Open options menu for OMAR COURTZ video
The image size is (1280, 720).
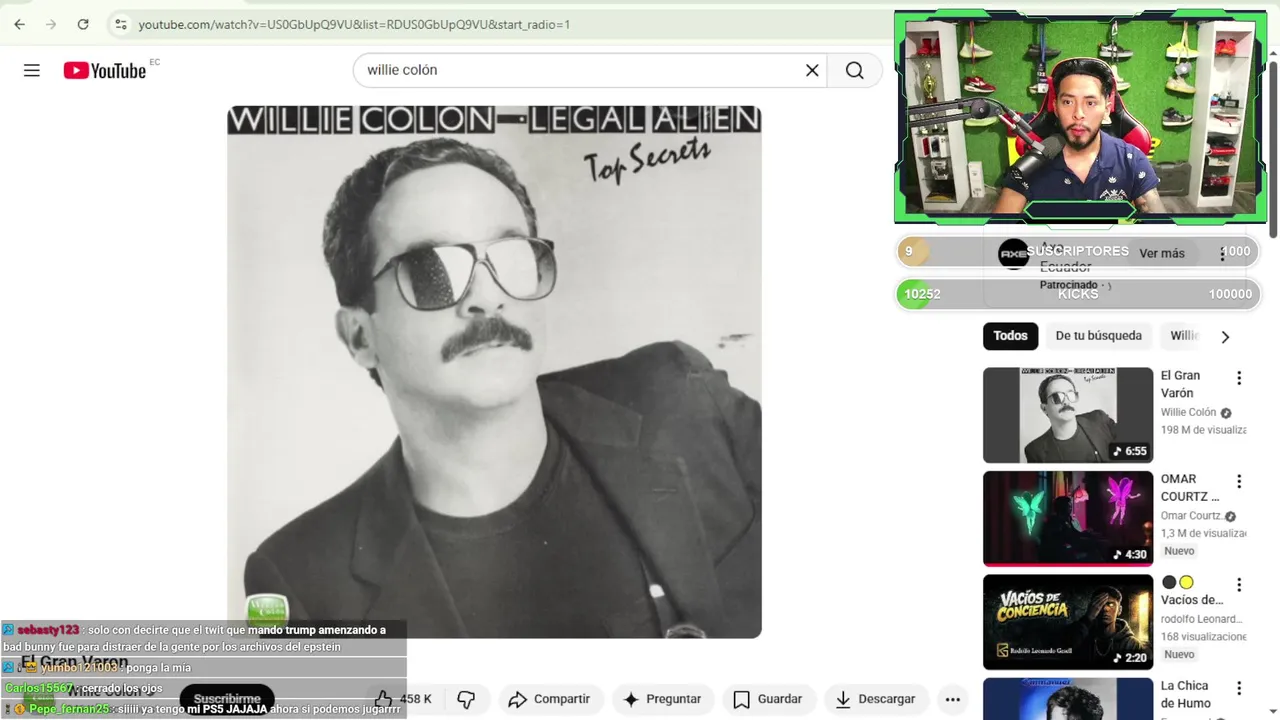[1239, 481]
